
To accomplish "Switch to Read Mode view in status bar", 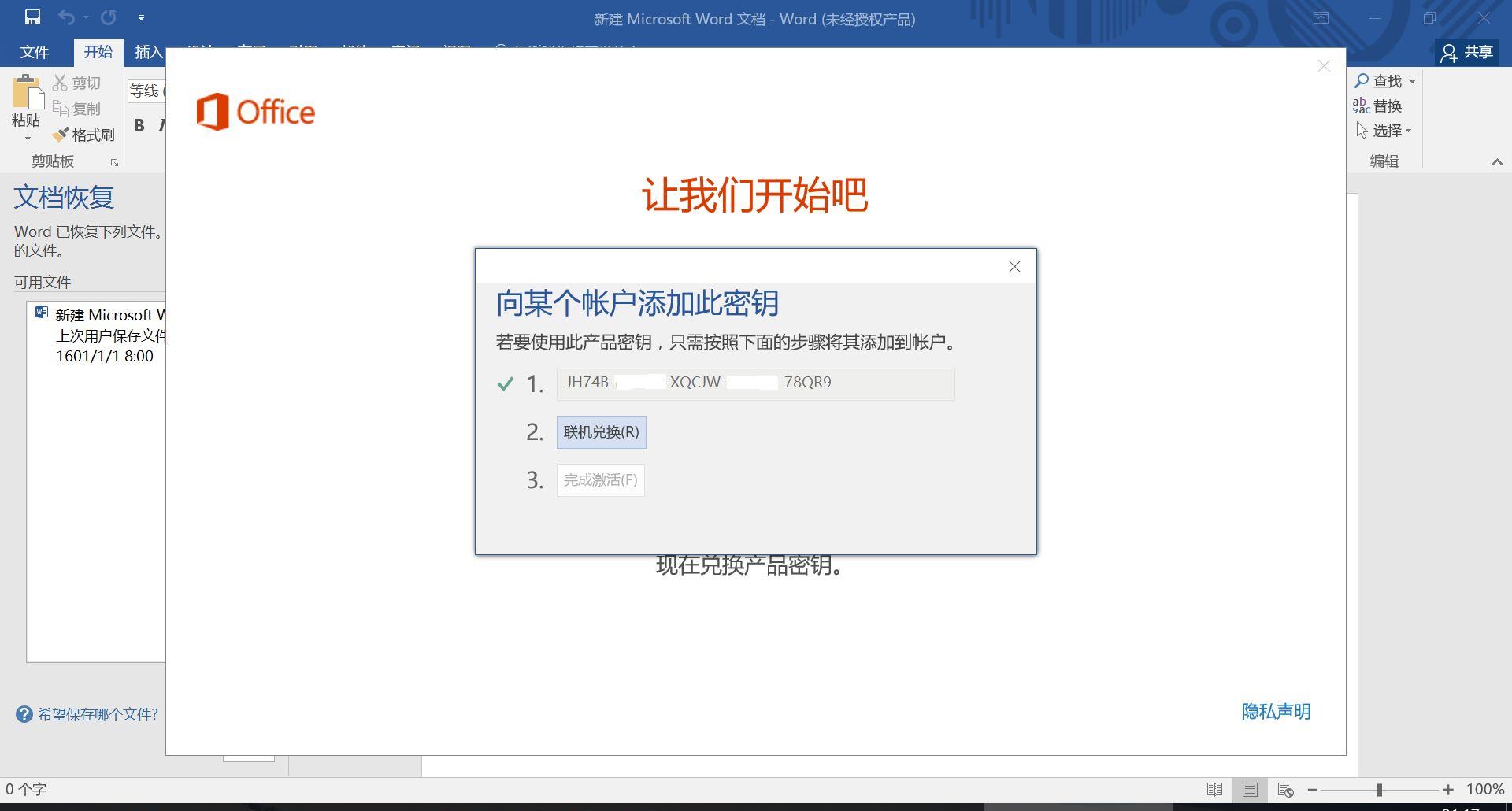I will (x=1215, y=789).
